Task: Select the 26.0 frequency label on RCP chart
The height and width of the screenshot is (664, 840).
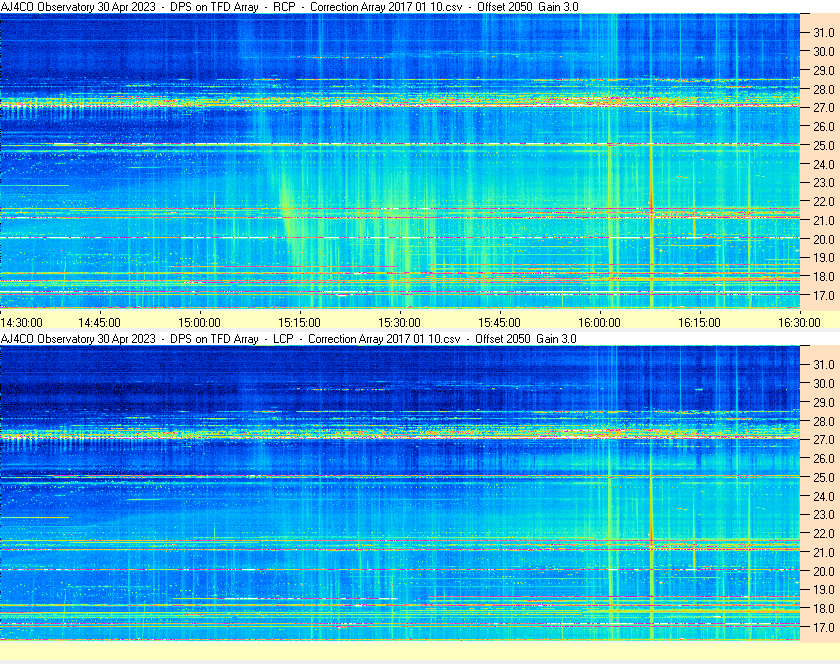Action: pos(824,126)
